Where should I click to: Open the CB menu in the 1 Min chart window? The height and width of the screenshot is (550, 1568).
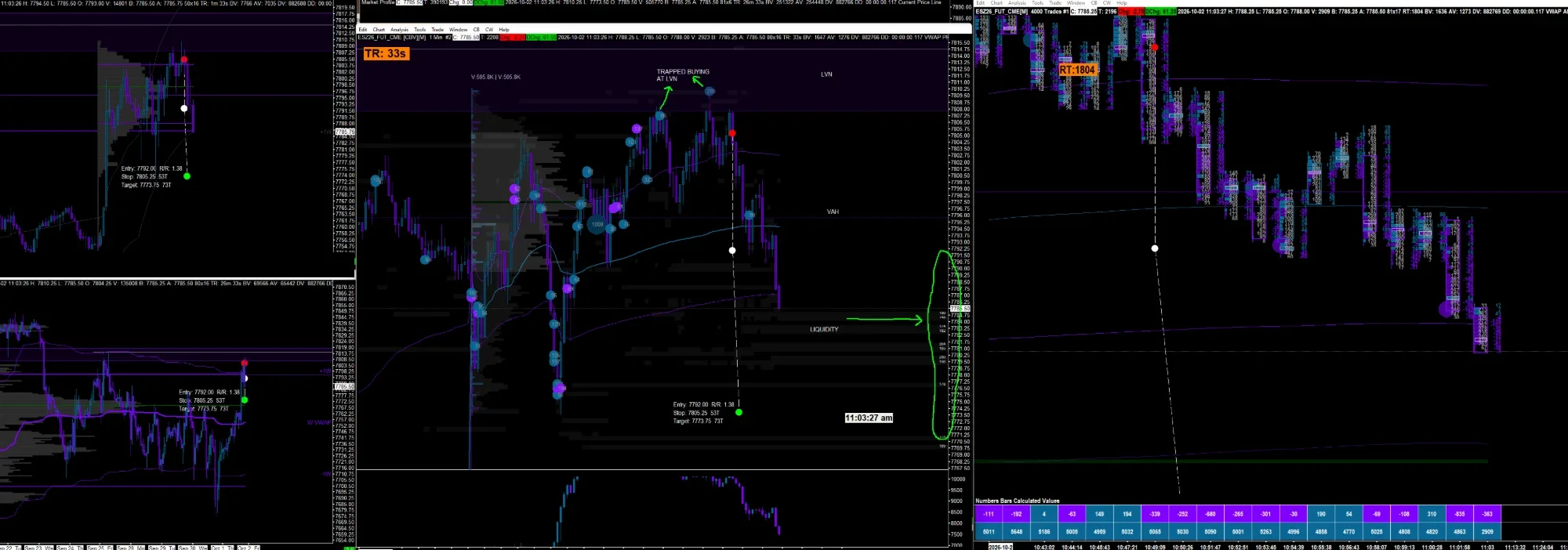tap(476, 29)
